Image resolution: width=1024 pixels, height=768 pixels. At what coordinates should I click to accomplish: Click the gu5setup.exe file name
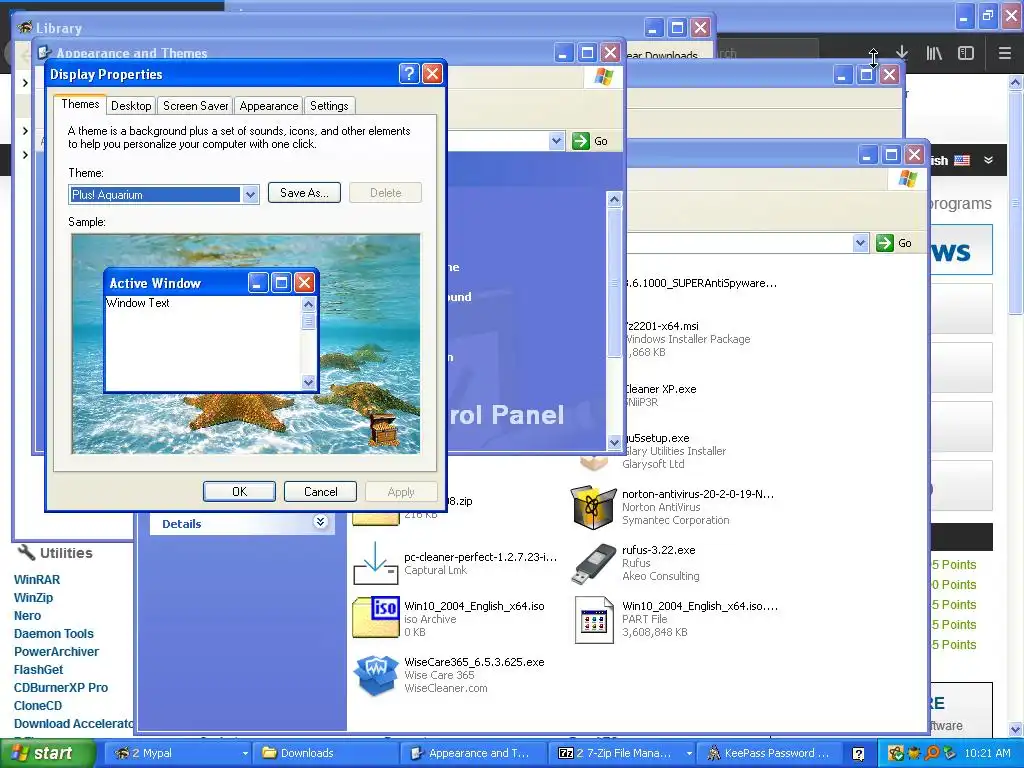(656, 438)
